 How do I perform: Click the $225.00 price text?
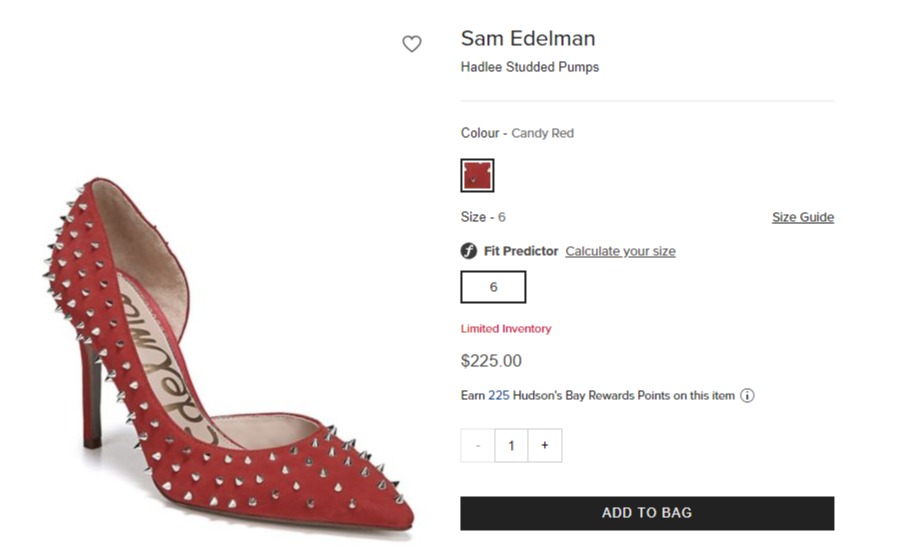[491, 361]
